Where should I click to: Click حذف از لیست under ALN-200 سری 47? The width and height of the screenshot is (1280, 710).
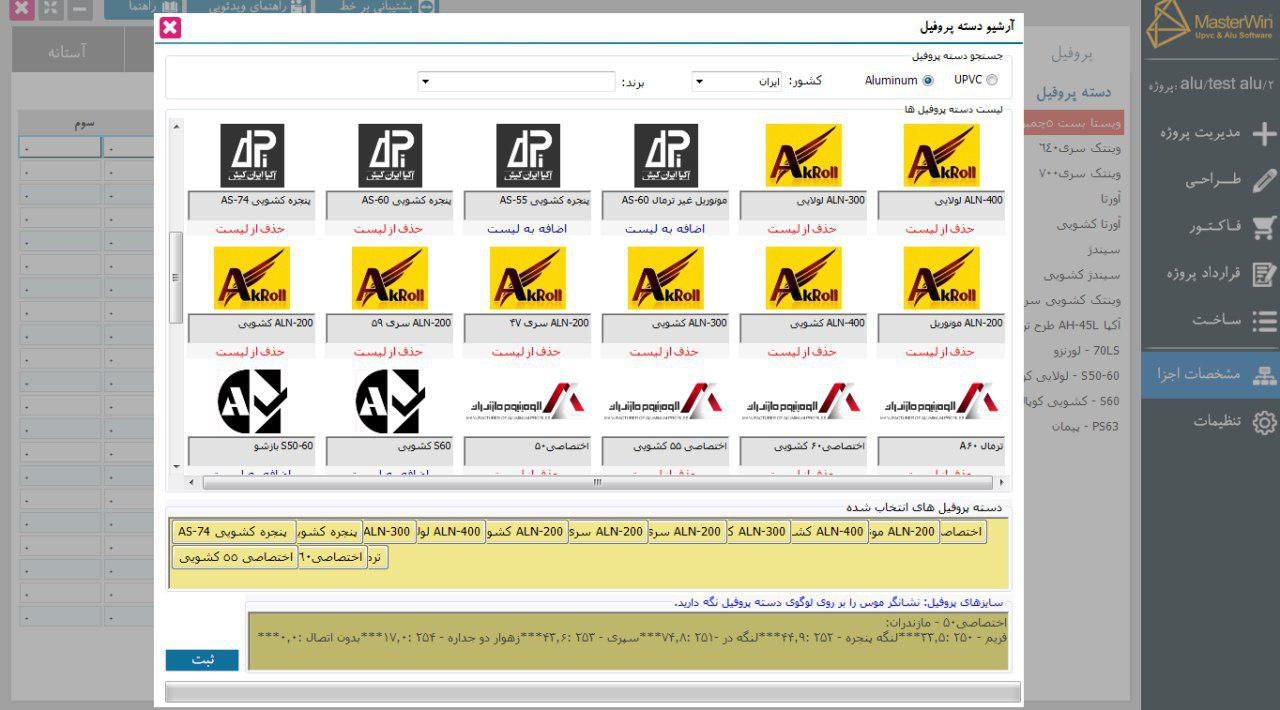coord(526,352)
